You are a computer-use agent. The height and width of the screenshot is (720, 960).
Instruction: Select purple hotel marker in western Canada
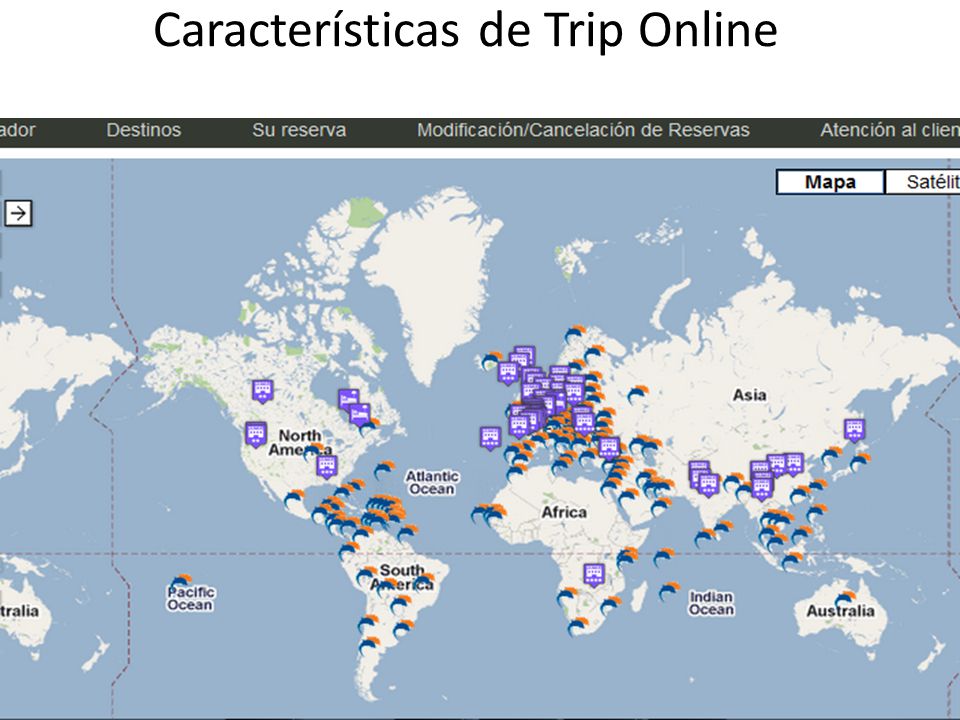(x=263, y=391)
